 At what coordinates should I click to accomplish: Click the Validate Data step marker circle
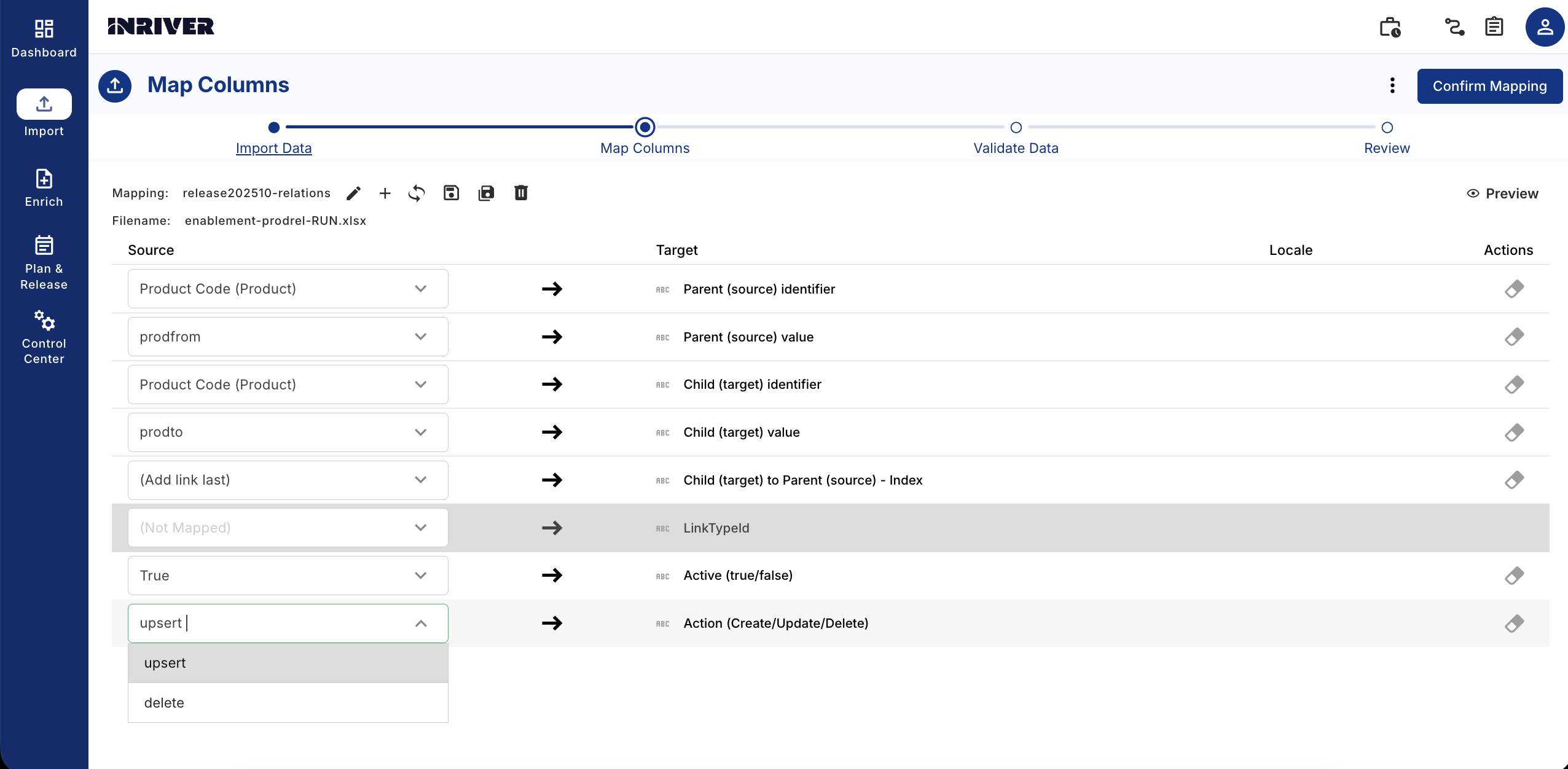click(x=1016, y=127)
